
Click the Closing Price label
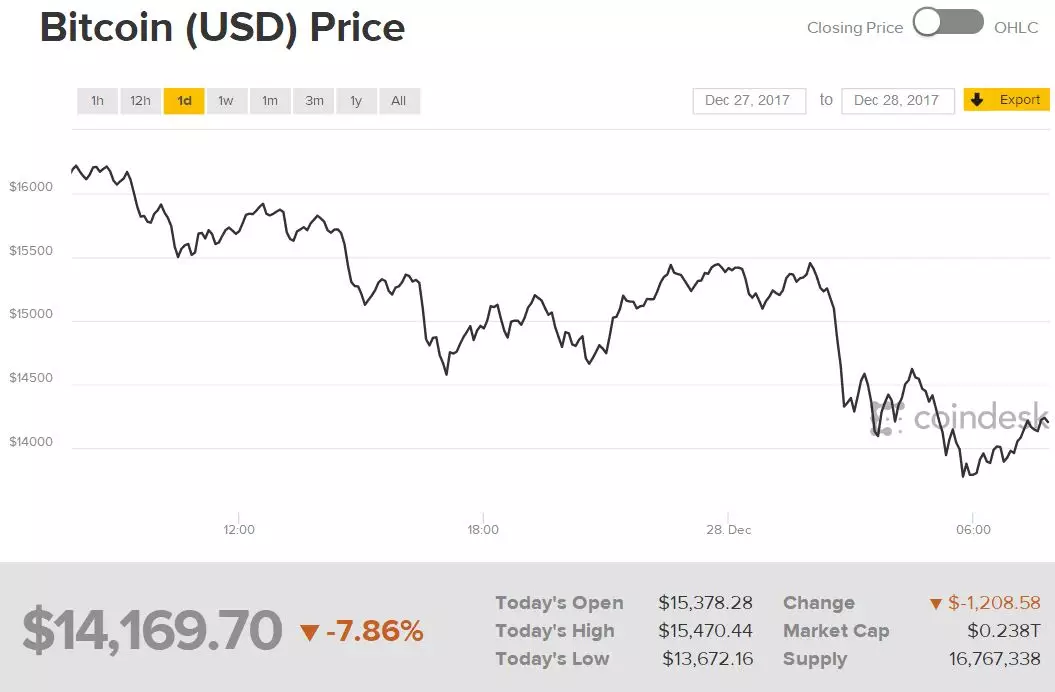854,28
